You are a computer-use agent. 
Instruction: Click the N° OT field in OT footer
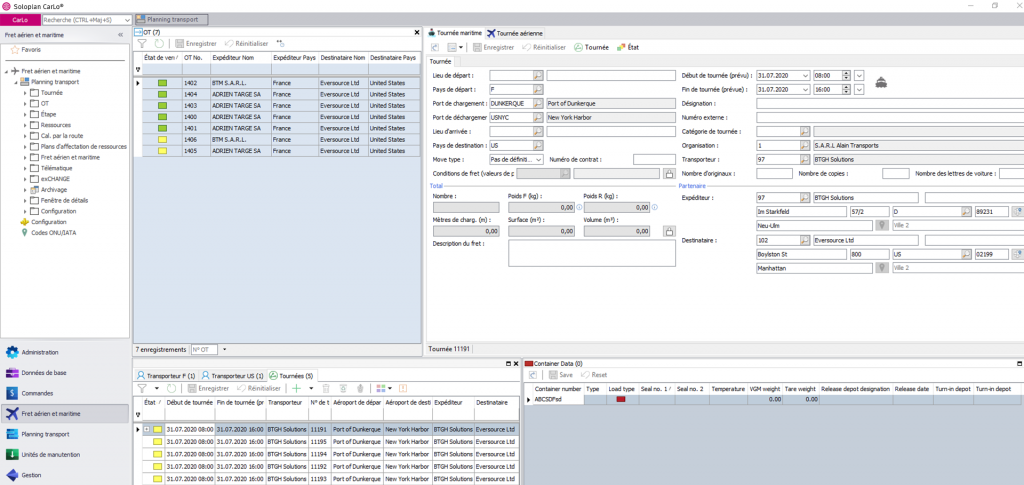[x=204, y=350]
